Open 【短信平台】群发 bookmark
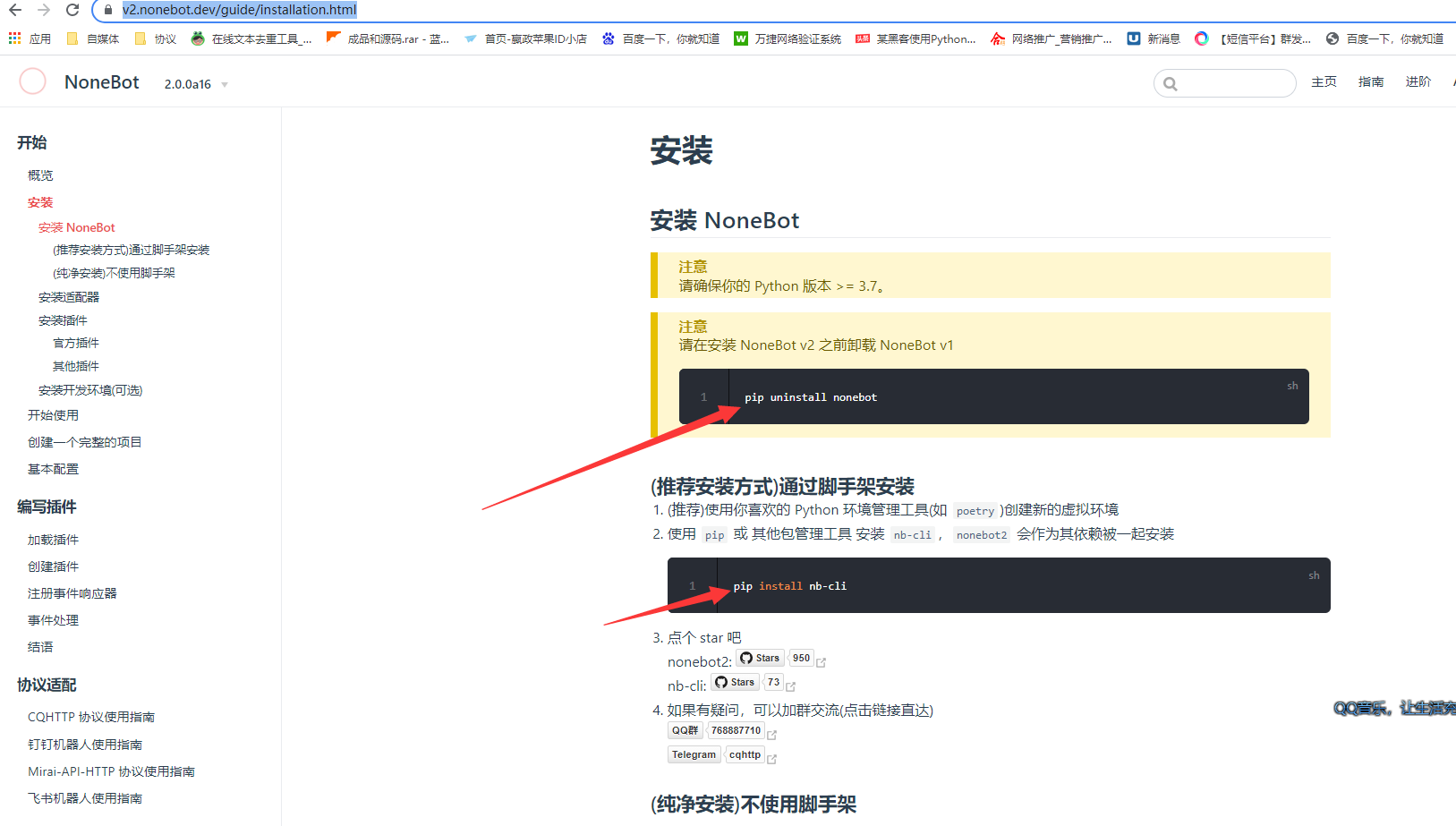This screenshot has width=1456, height=826. pyautogui.click(x=1253, y=38)
